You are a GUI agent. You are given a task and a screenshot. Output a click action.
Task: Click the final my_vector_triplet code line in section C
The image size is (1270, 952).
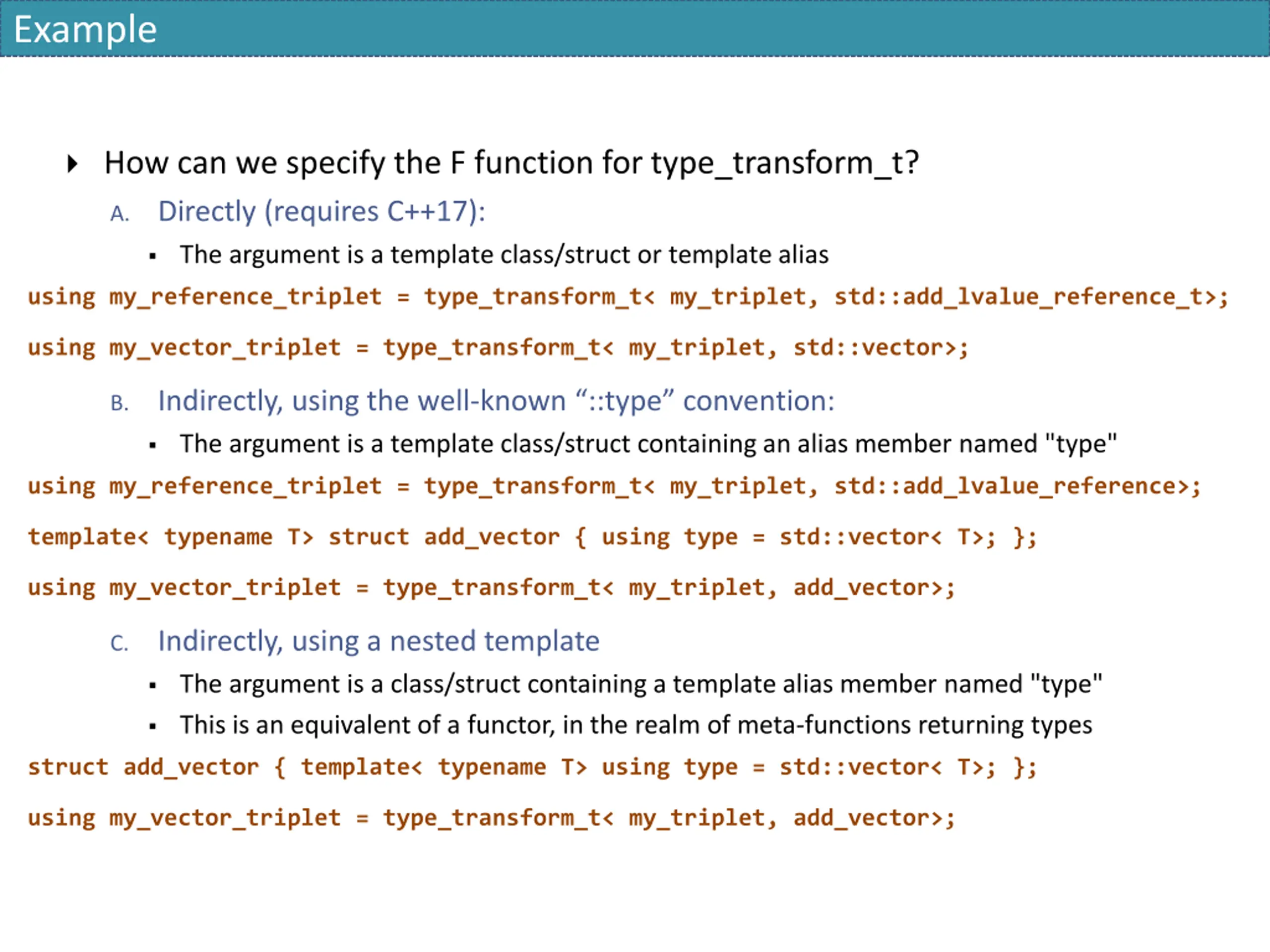coord(492,818)
